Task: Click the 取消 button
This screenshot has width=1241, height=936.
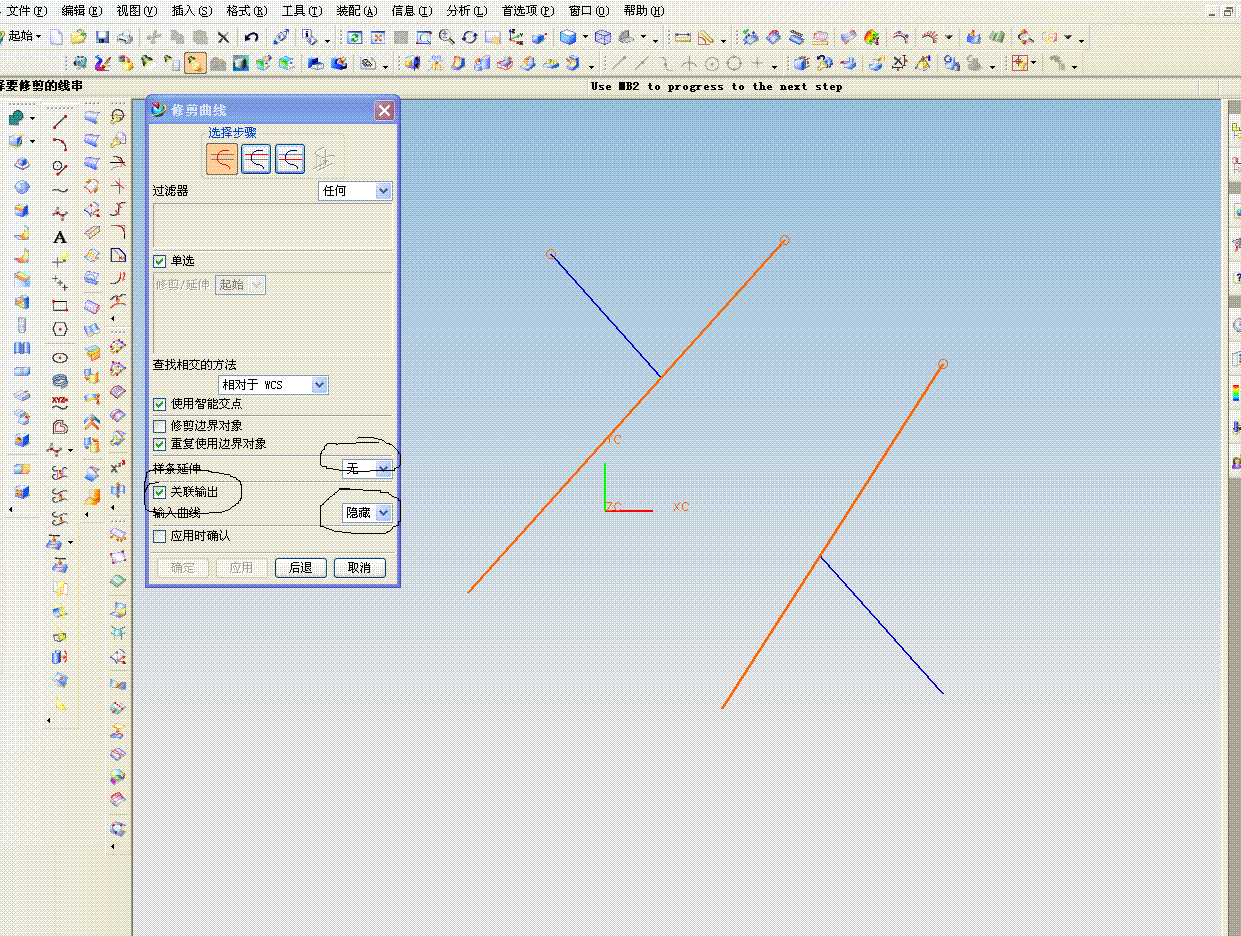Action: click(359, 568)
